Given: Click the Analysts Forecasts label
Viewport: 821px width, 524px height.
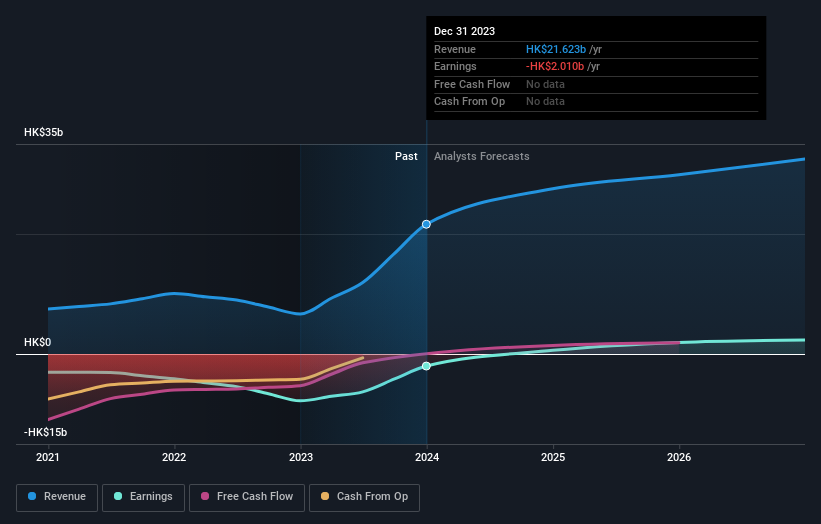Looking at the screenshot, I should [482, 157].
